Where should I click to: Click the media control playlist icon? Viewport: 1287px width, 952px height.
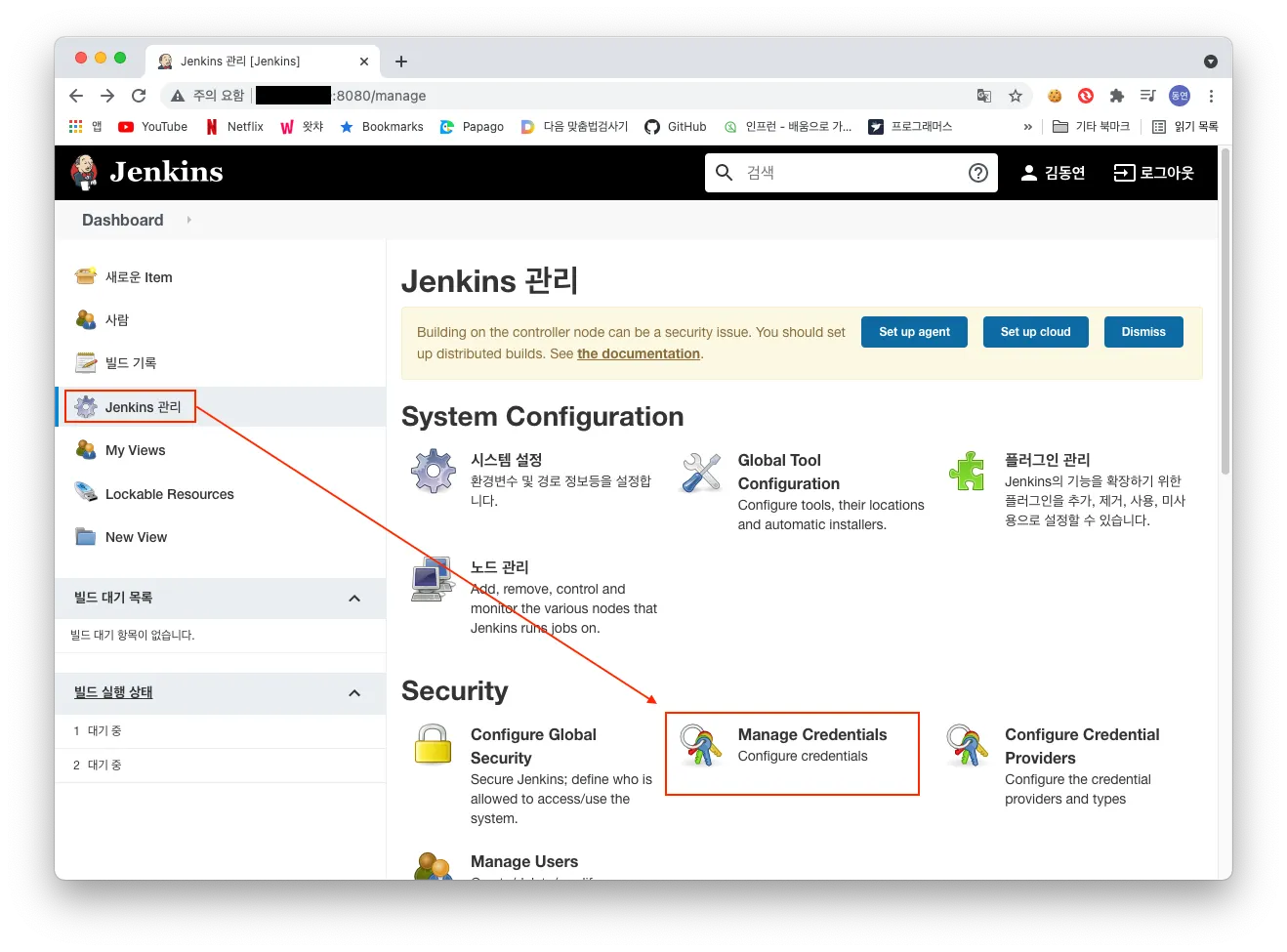click(1148, 96)
